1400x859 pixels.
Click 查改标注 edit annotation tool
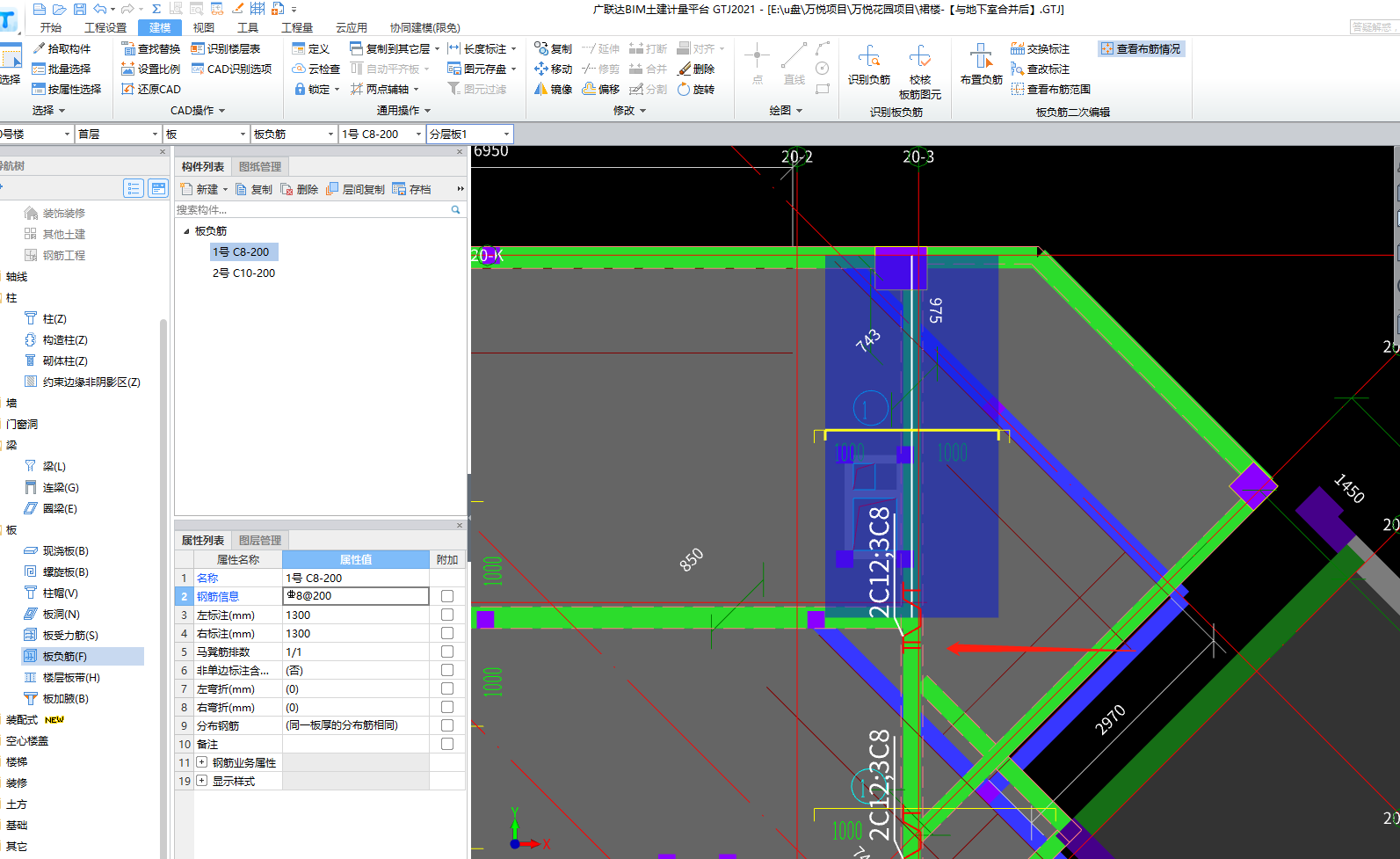click(1041, 69)
